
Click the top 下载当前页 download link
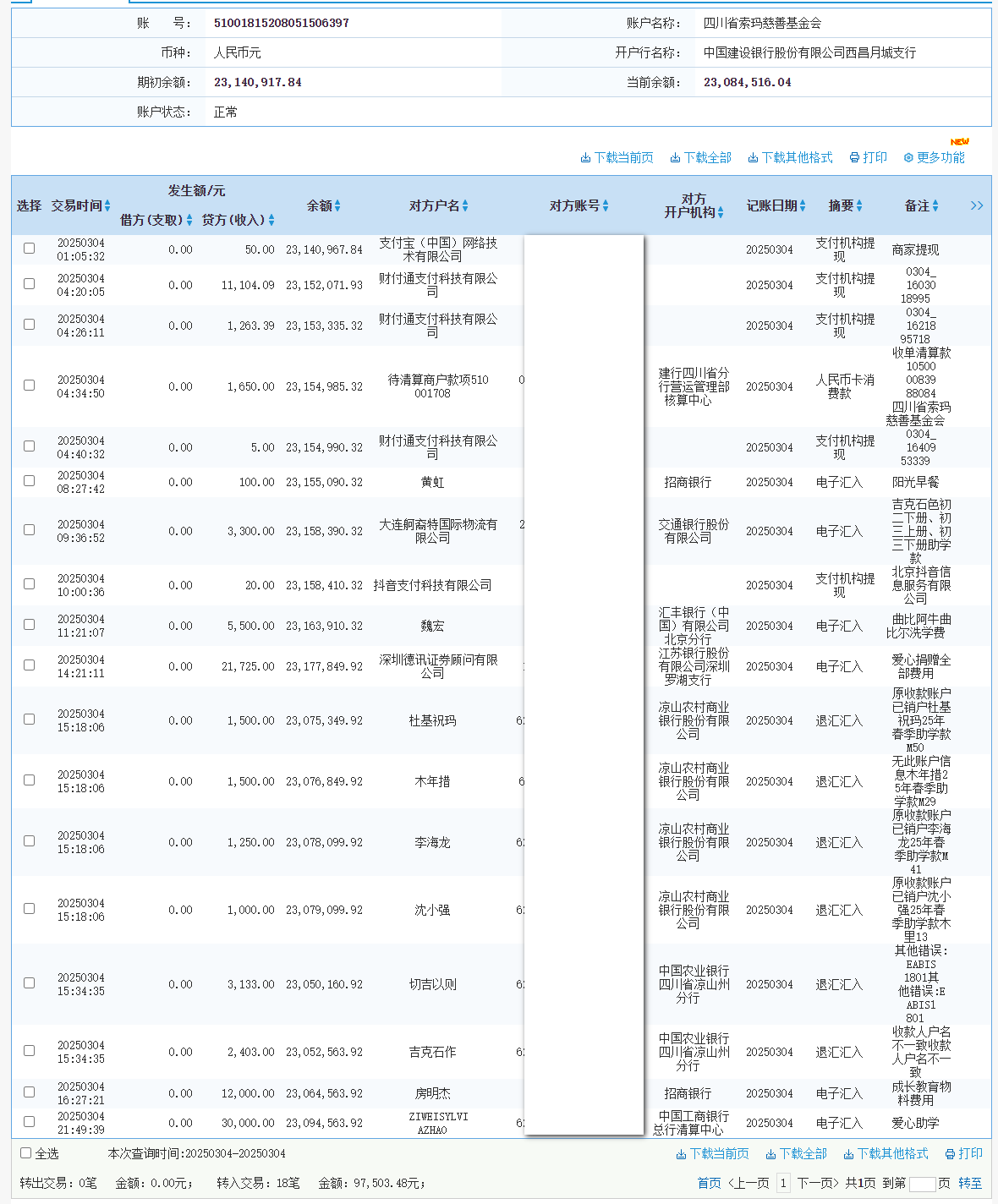tap(617, 158)
